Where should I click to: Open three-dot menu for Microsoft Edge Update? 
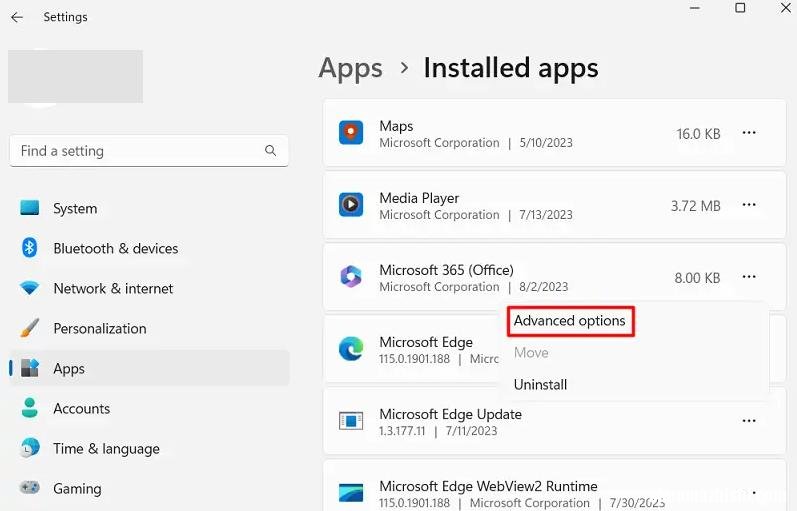point(749,421)
